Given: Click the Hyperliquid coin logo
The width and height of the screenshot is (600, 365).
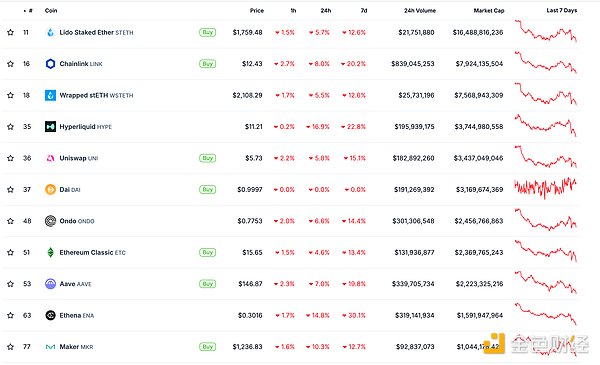Looking at the screenshot, I should pos(50,127).
